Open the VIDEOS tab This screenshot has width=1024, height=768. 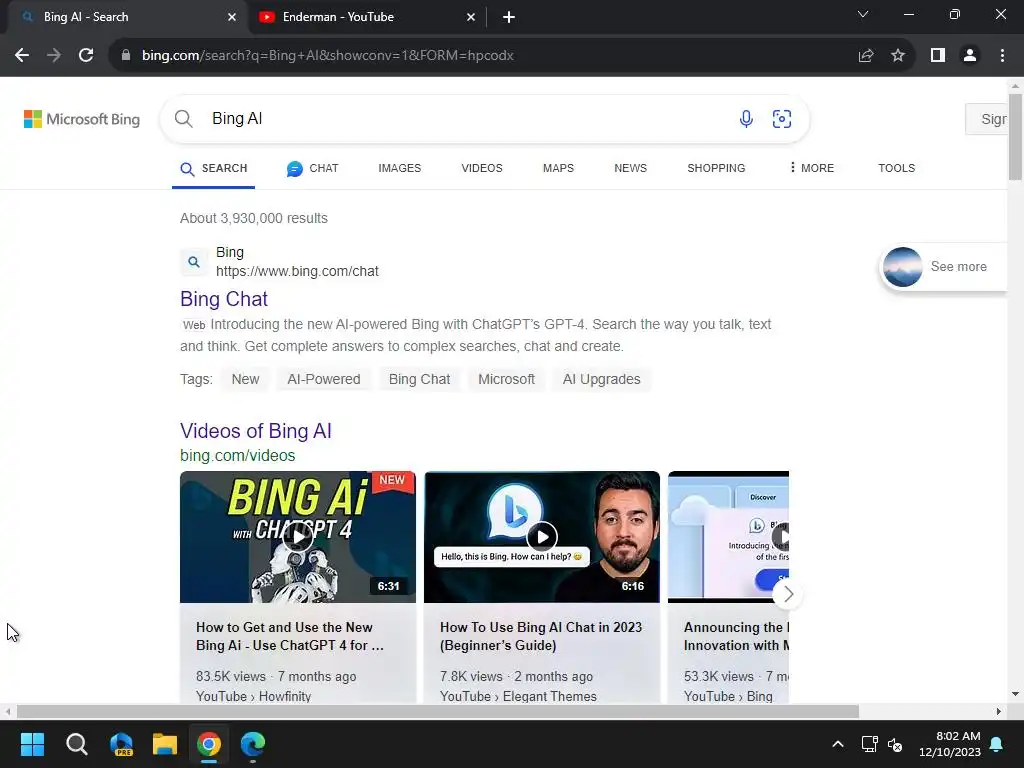coord(482,168)
